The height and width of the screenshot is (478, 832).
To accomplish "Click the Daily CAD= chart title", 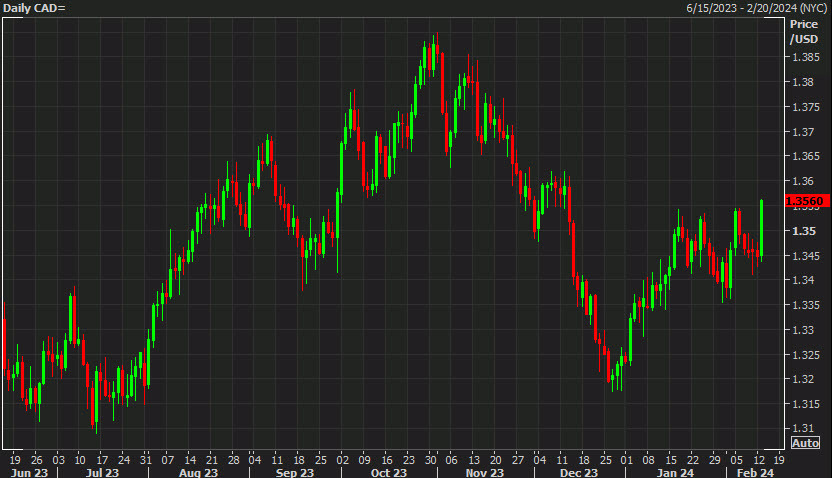I will [x=34, y=8].
